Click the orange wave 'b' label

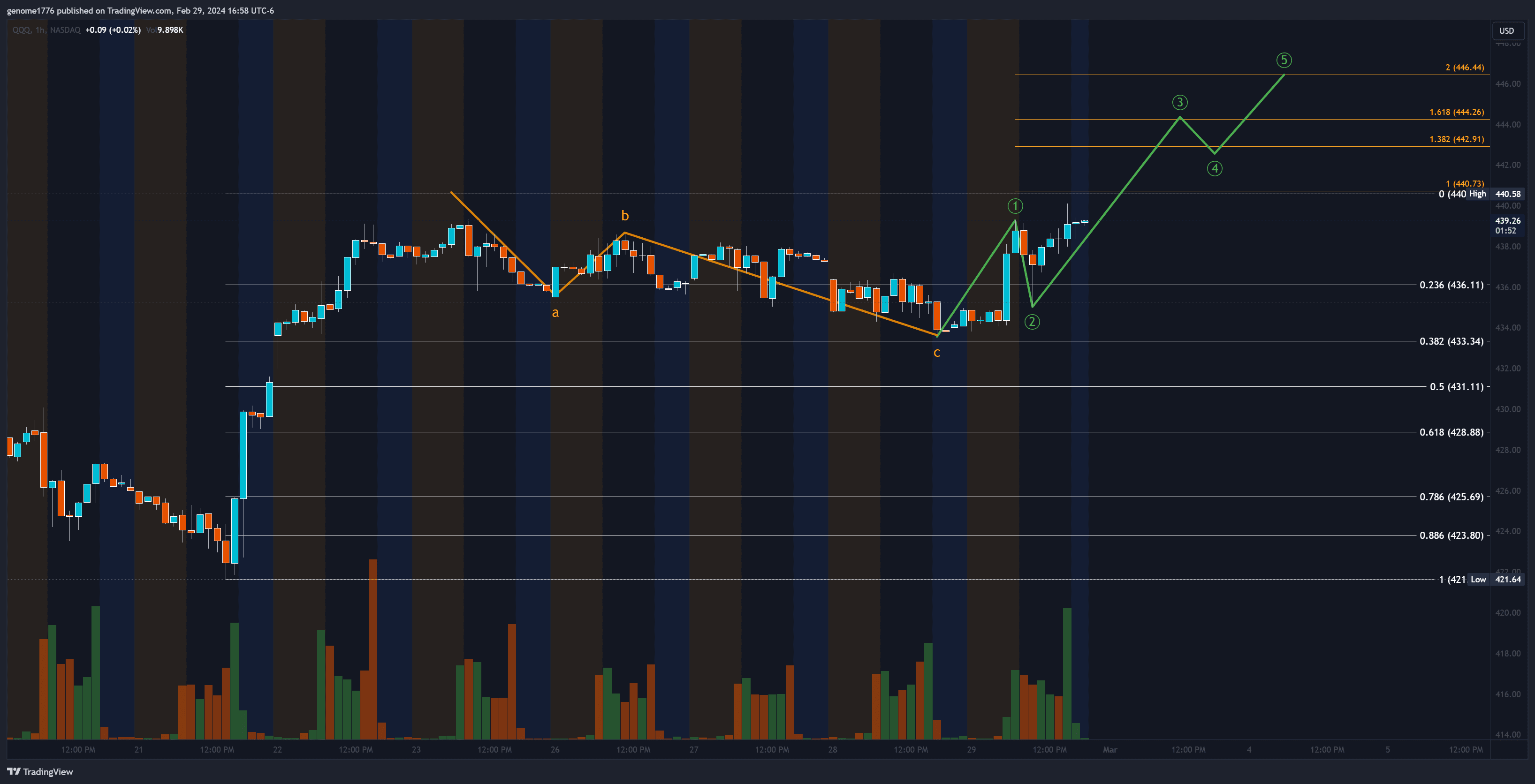click(x=624, y=216)
